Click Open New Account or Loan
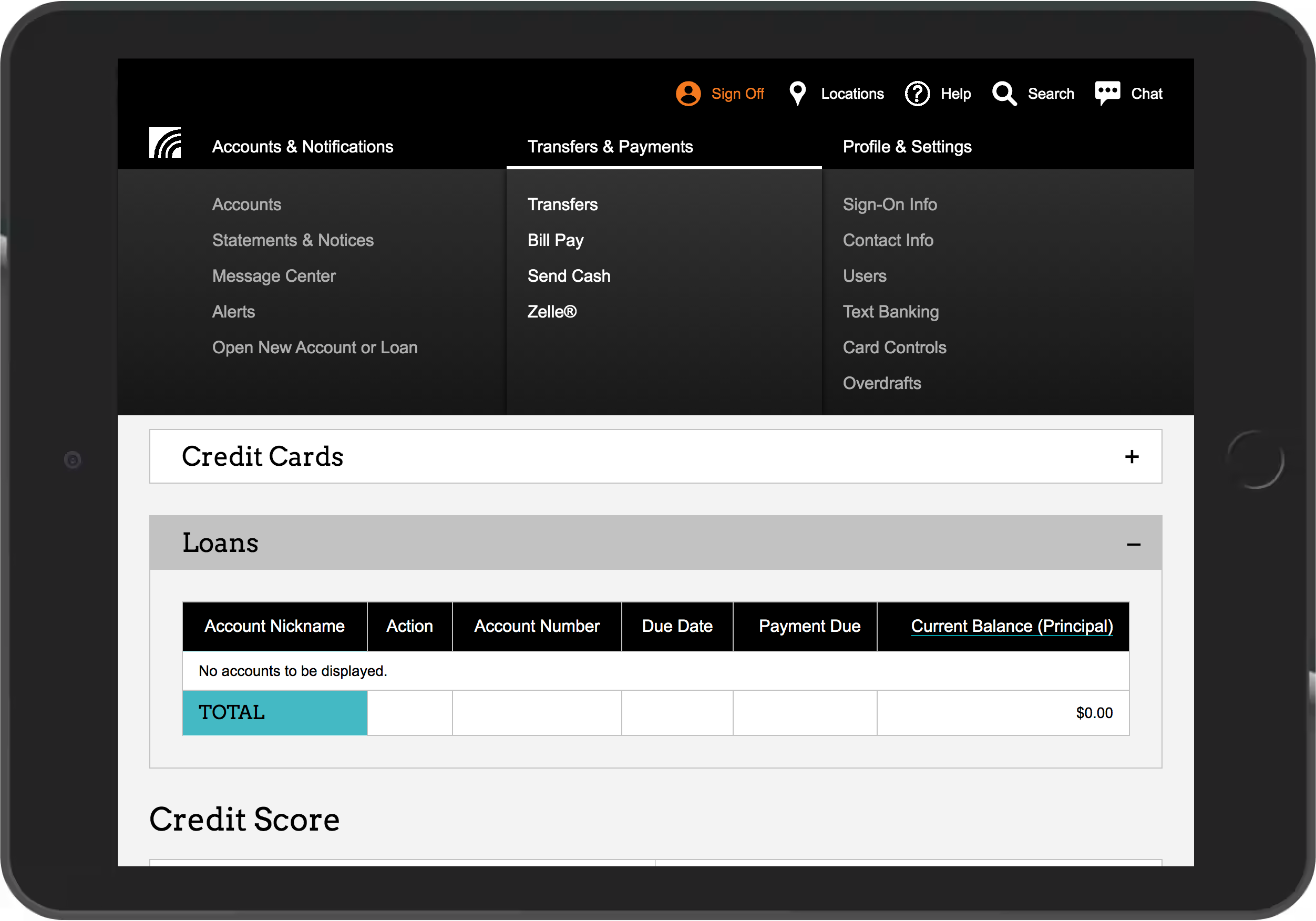 [315, 347]
